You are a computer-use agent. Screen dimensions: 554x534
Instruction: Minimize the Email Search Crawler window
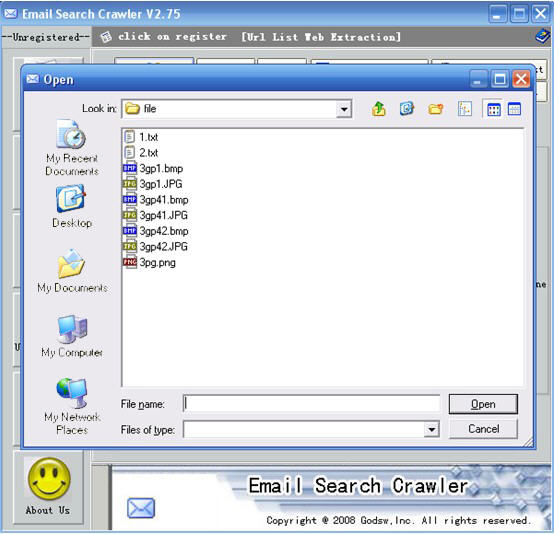click(497, 14)
